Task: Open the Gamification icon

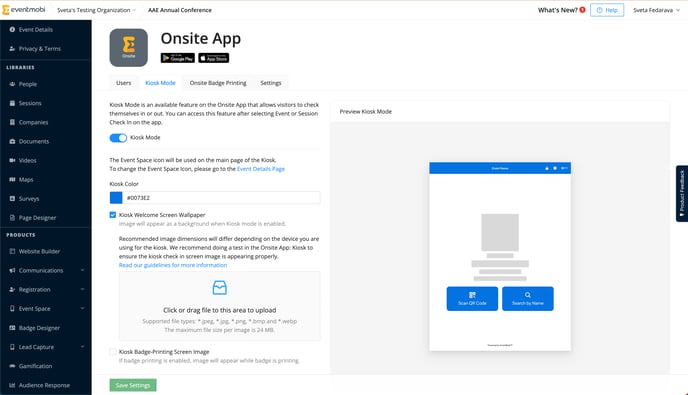Action: point(12,366)
